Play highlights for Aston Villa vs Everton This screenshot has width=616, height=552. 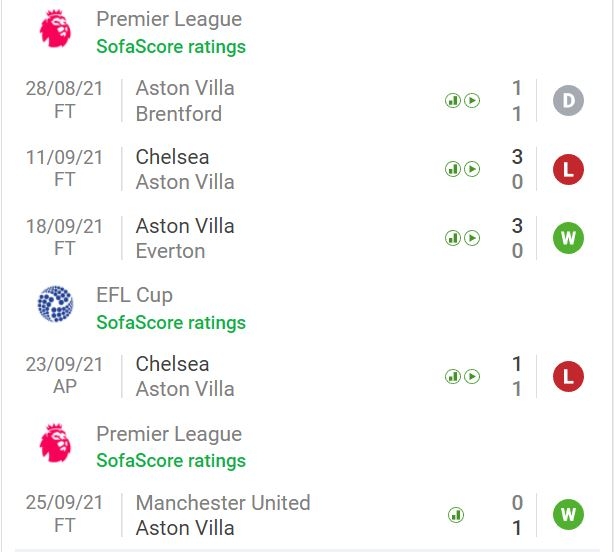(x=472, y=238)
